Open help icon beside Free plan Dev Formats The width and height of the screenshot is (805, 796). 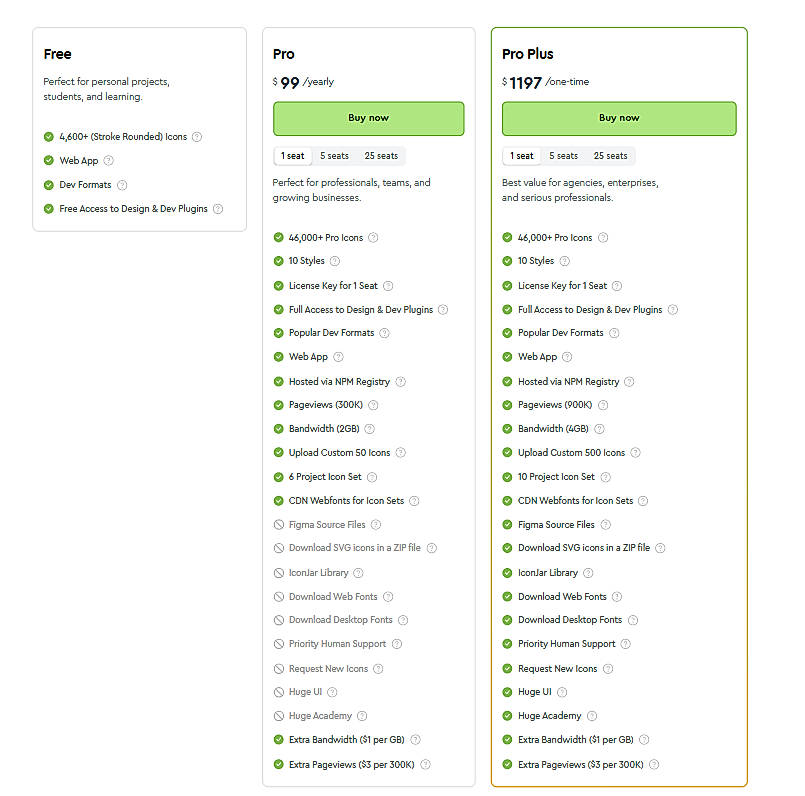click(x=122, y=185)
